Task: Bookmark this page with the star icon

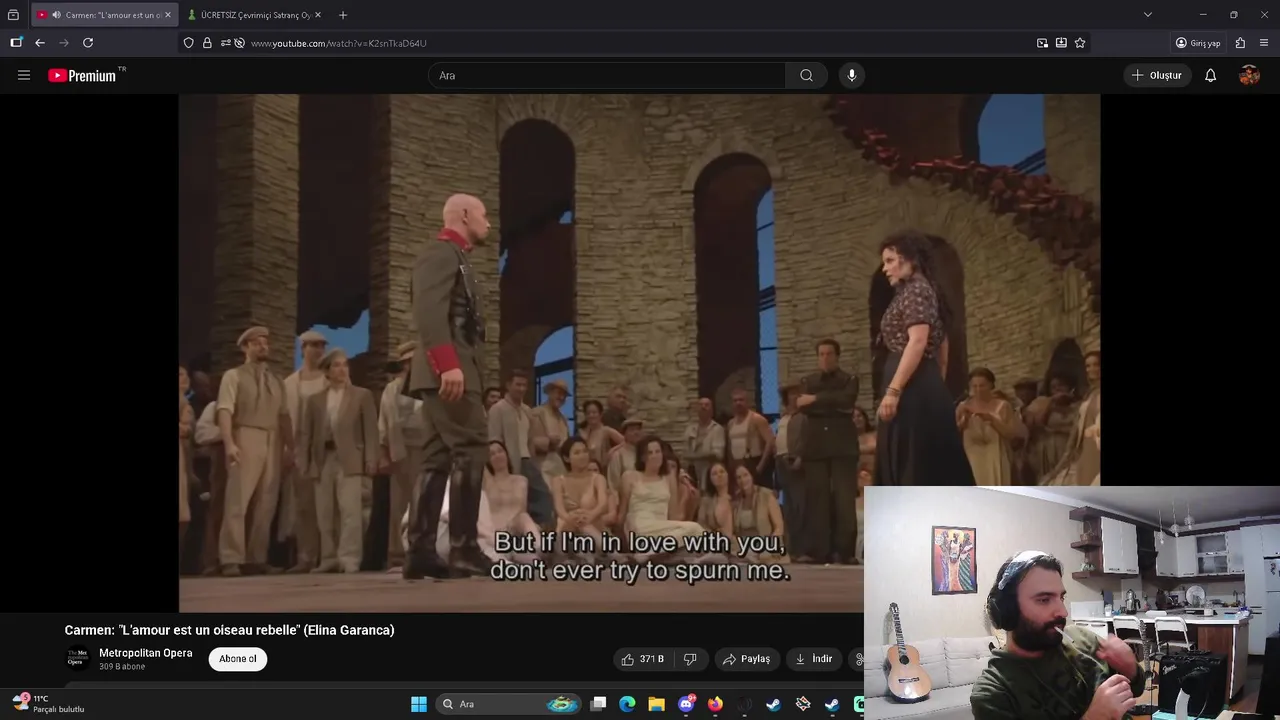Action: click(1080, 43)
